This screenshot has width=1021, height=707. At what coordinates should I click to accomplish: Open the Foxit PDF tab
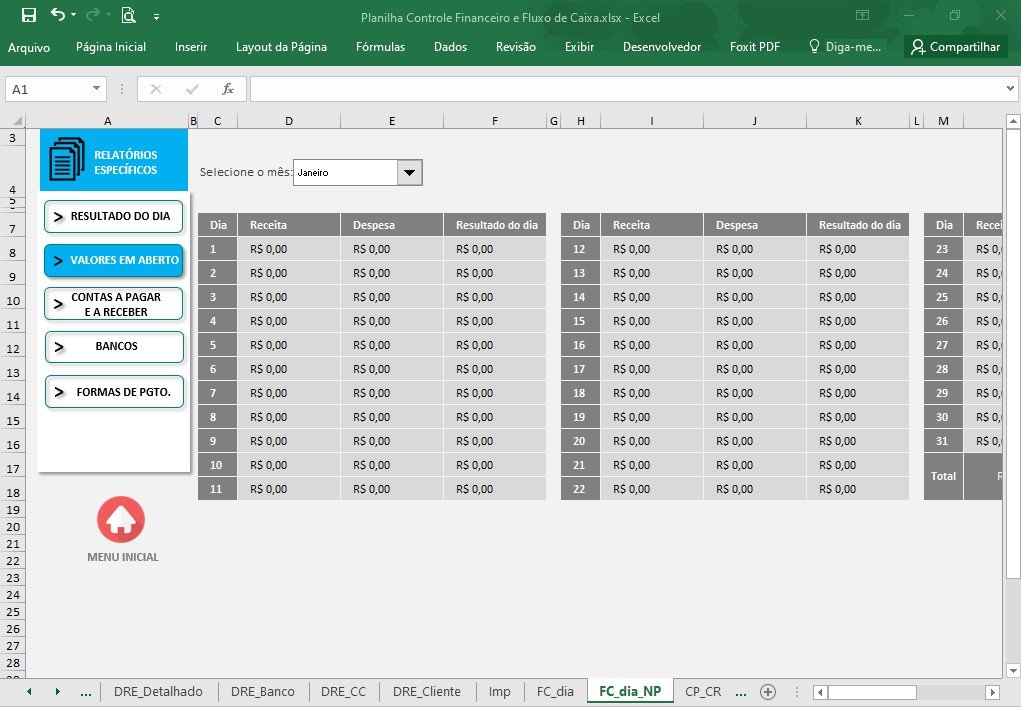pyautogui.click(x=755, y=47)
